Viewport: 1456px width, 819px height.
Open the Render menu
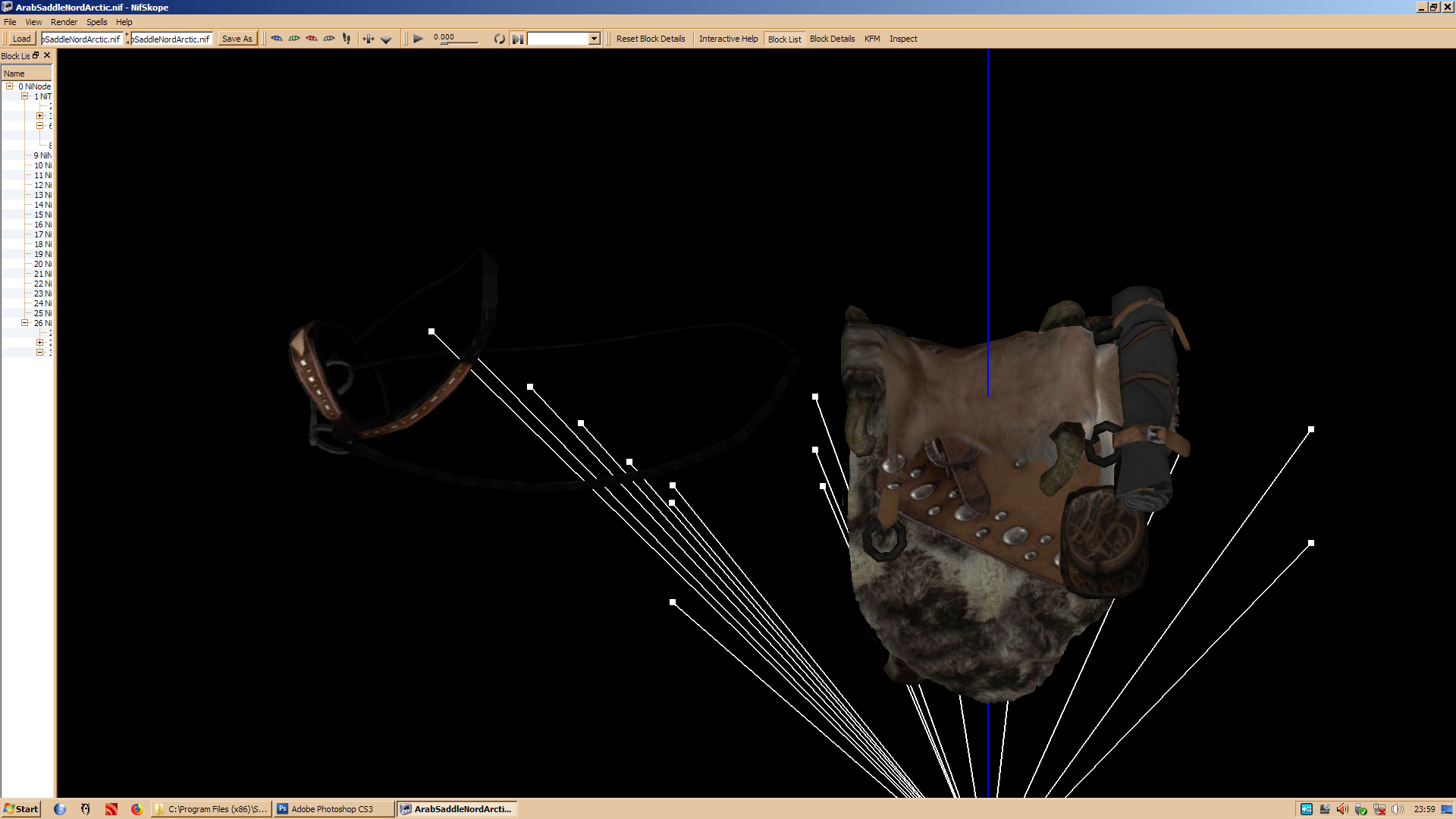[x=64, y=22]
